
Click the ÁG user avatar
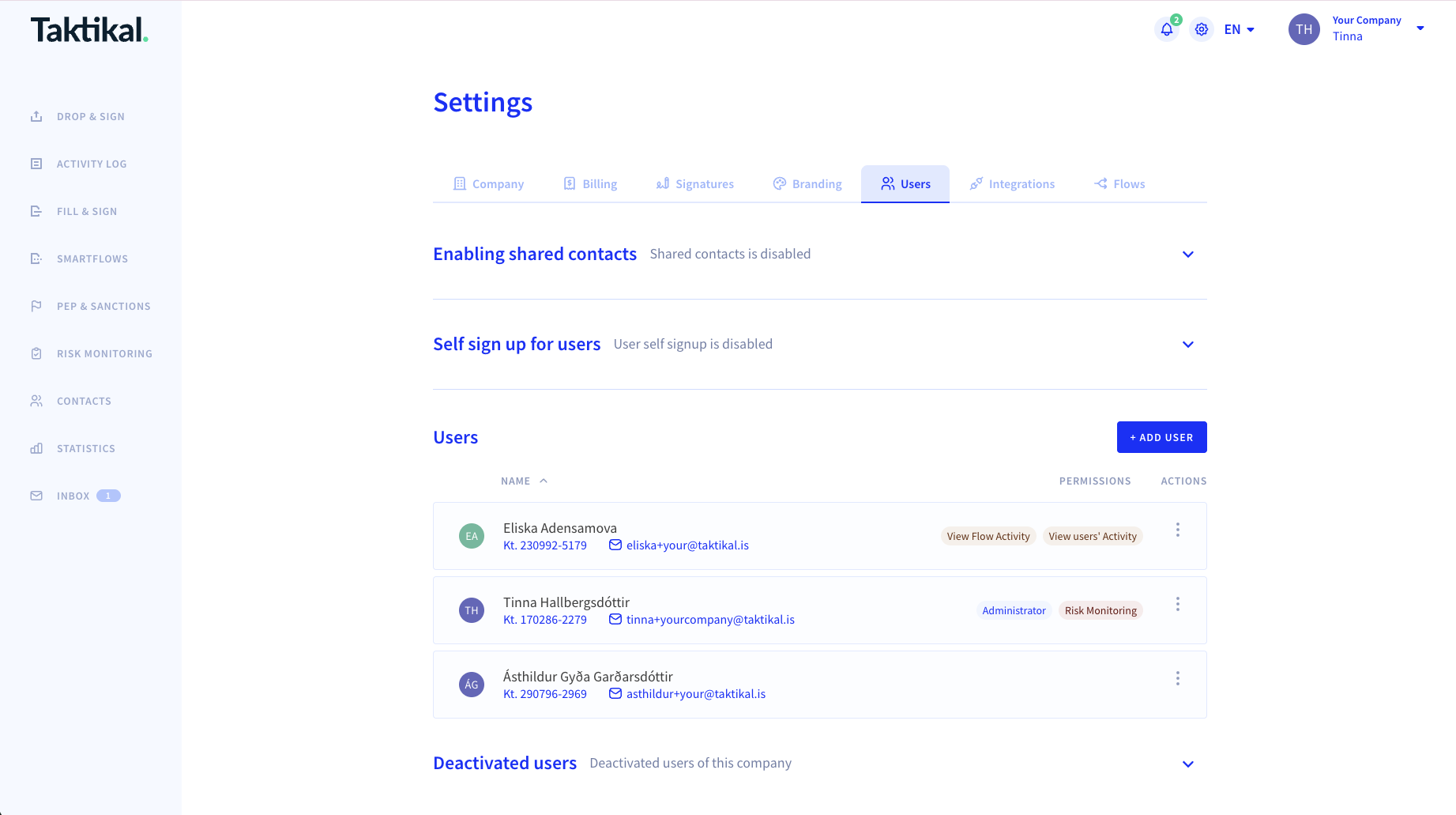coord(472,685)
